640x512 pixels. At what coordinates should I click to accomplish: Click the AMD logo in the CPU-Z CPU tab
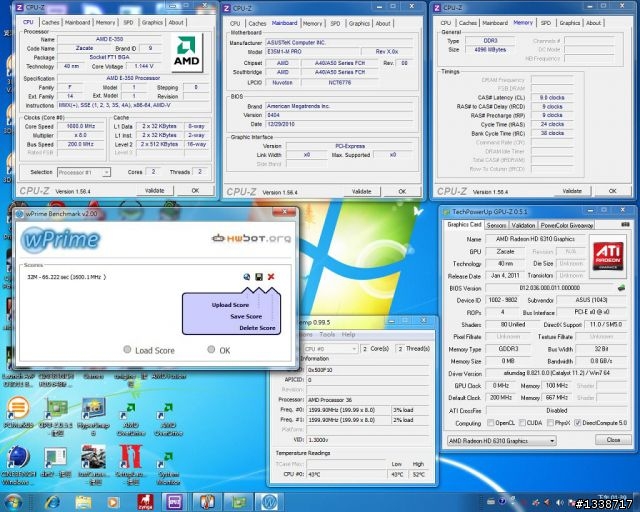(187, 53)
